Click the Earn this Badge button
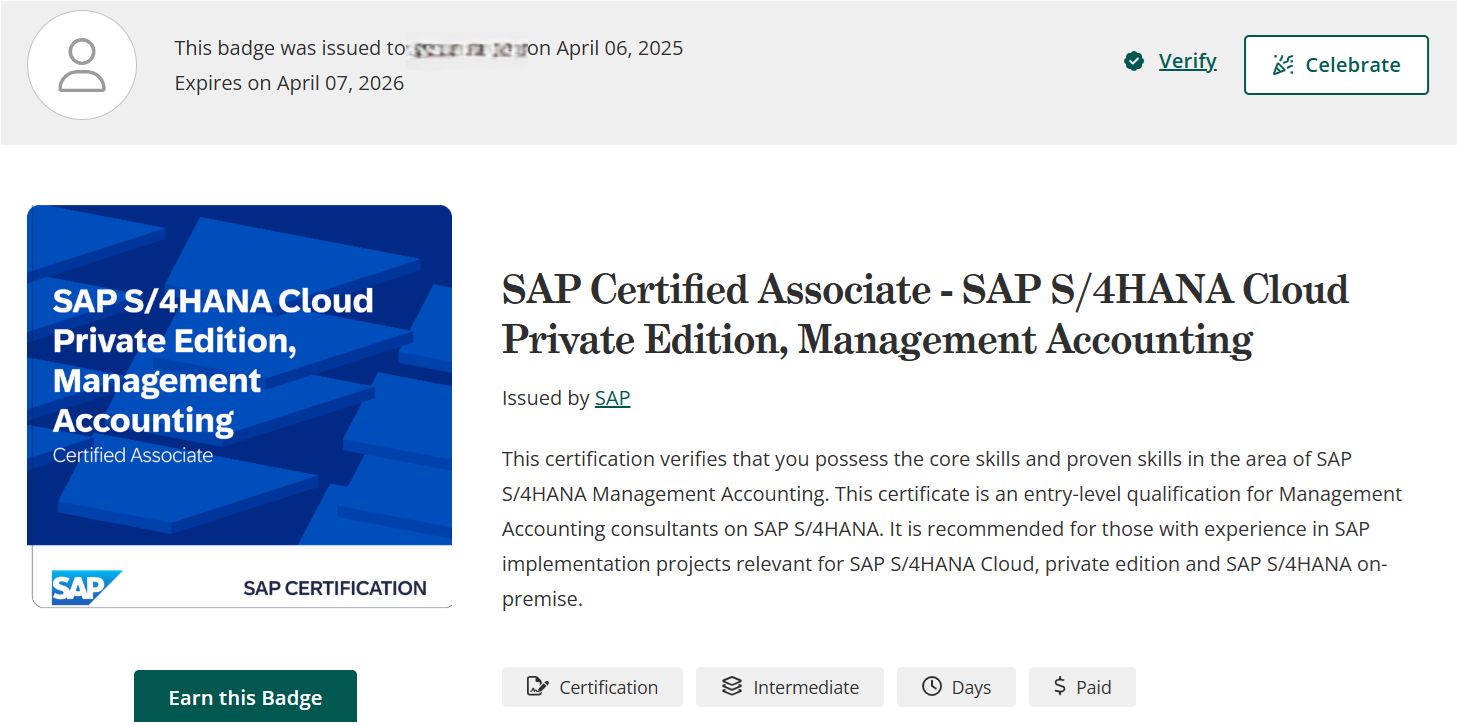The height and width of the screenshot is (726, 1457). pyautogui.click(x=245, y=697)
